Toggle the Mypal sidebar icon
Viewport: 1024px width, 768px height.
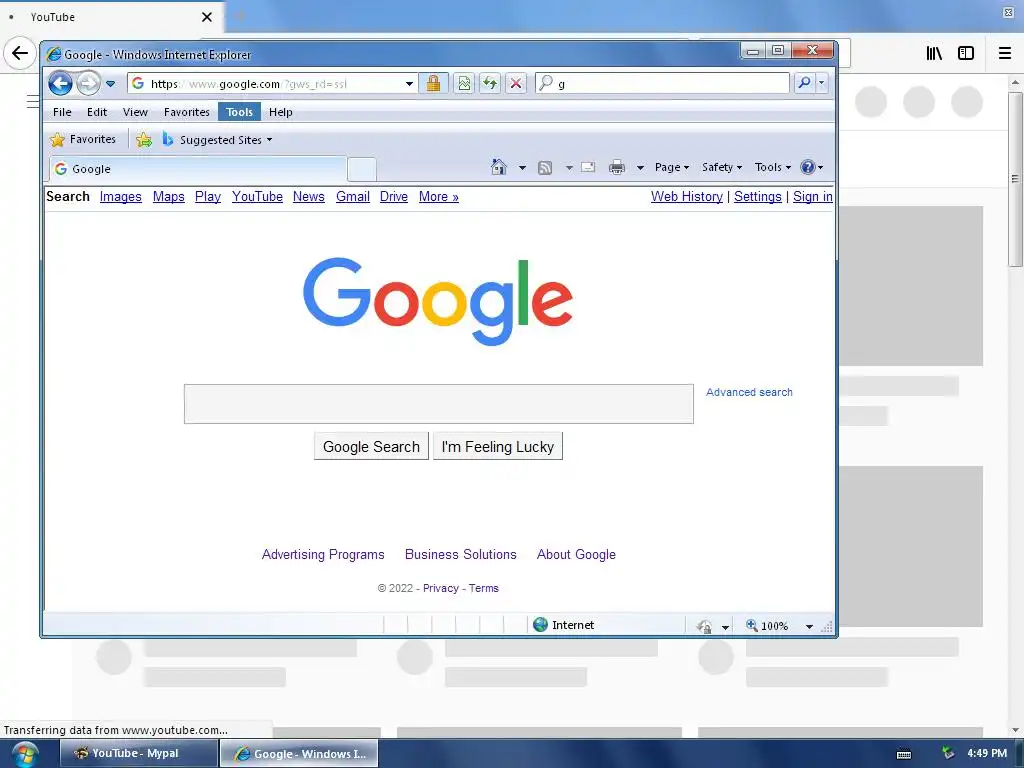coord(966,53)
